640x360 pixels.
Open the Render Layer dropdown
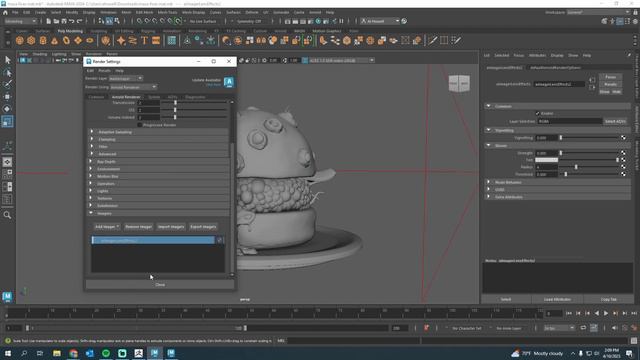126,78
